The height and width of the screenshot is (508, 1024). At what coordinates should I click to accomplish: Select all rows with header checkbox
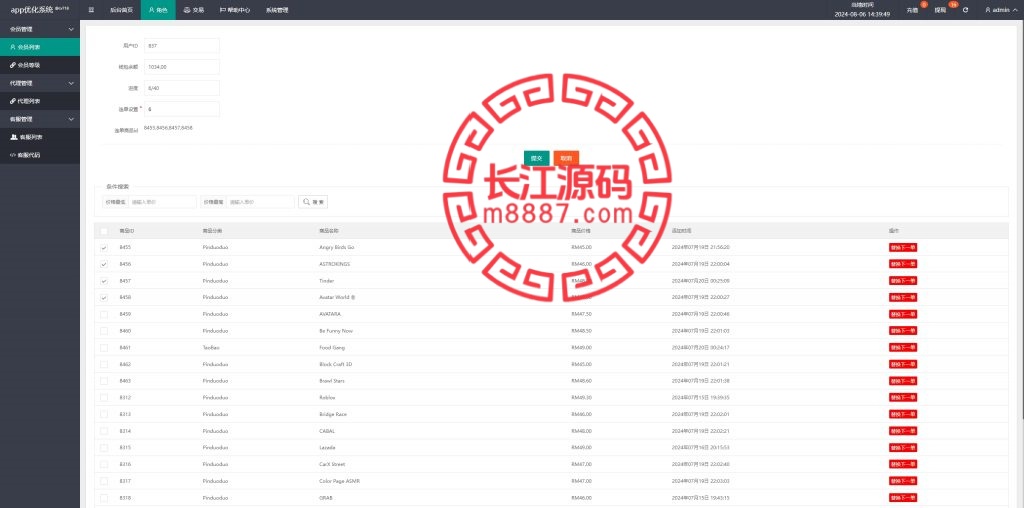104,230
